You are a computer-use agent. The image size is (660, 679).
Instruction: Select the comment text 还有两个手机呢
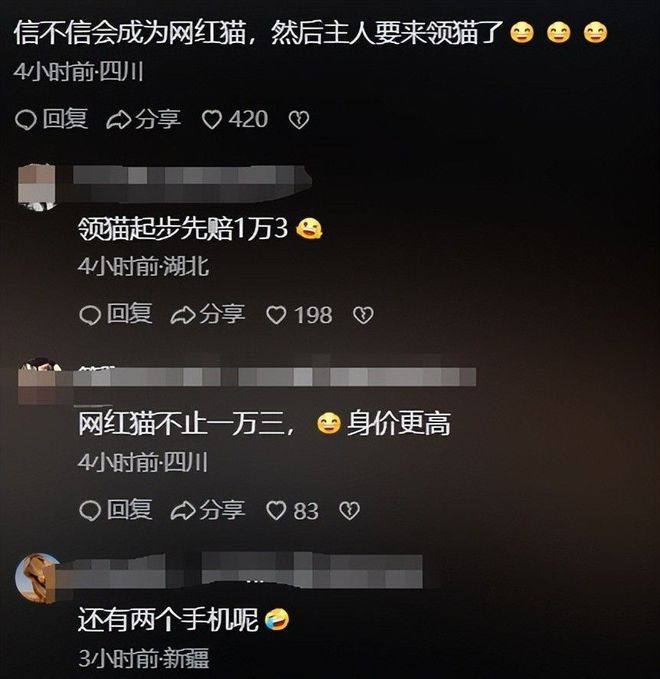coord(169,620)
